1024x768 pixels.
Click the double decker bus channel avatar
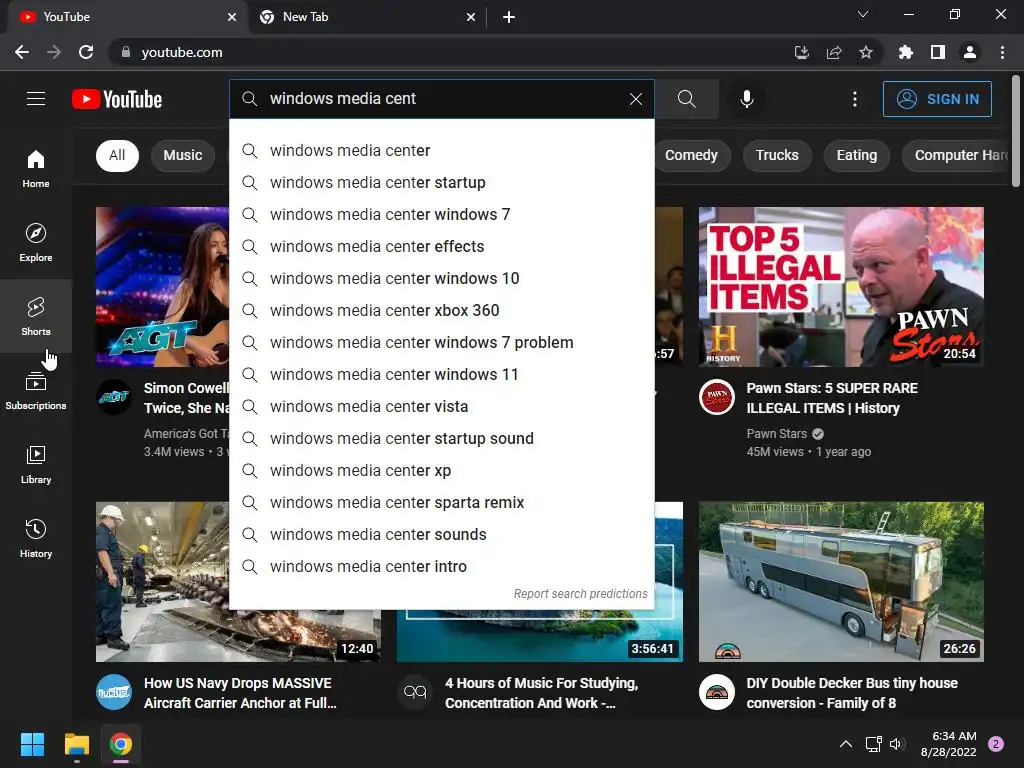pos(716,692)
